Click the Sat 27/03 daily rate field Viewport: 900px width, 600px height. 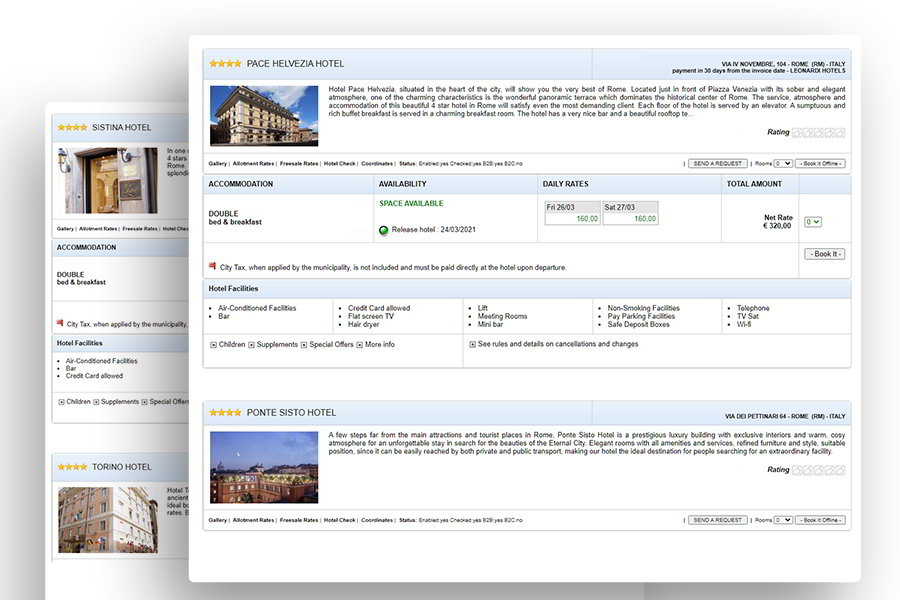[x=630, y=219]
